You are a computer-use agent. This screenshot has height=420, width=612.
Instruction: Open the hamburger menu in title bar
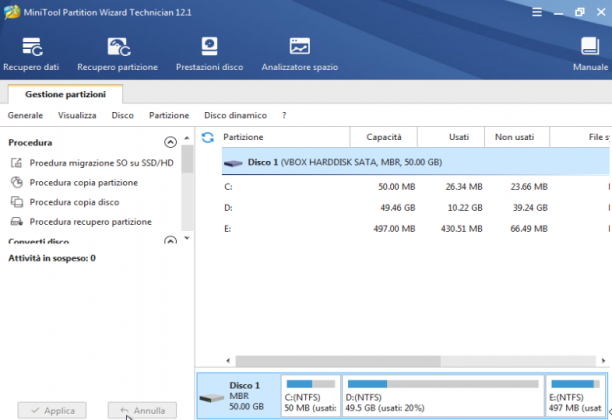[x=537, y=12]
